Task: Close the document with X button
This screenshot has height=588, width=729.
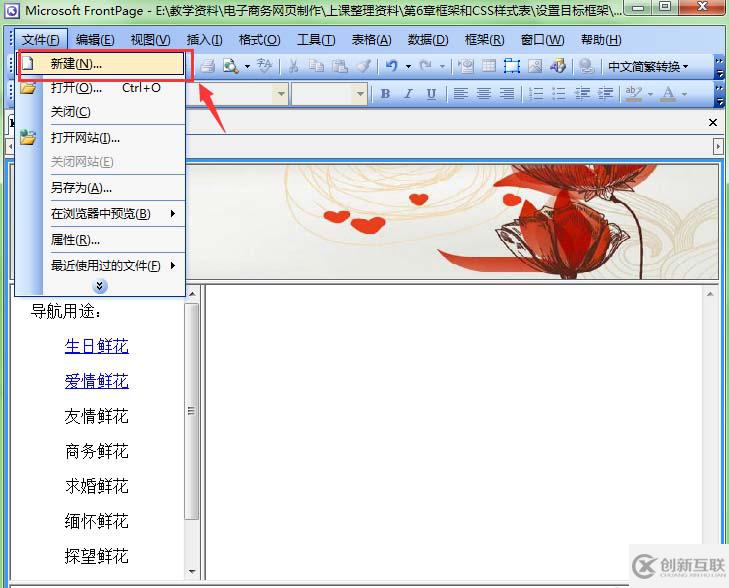Action: click(712, 122)
